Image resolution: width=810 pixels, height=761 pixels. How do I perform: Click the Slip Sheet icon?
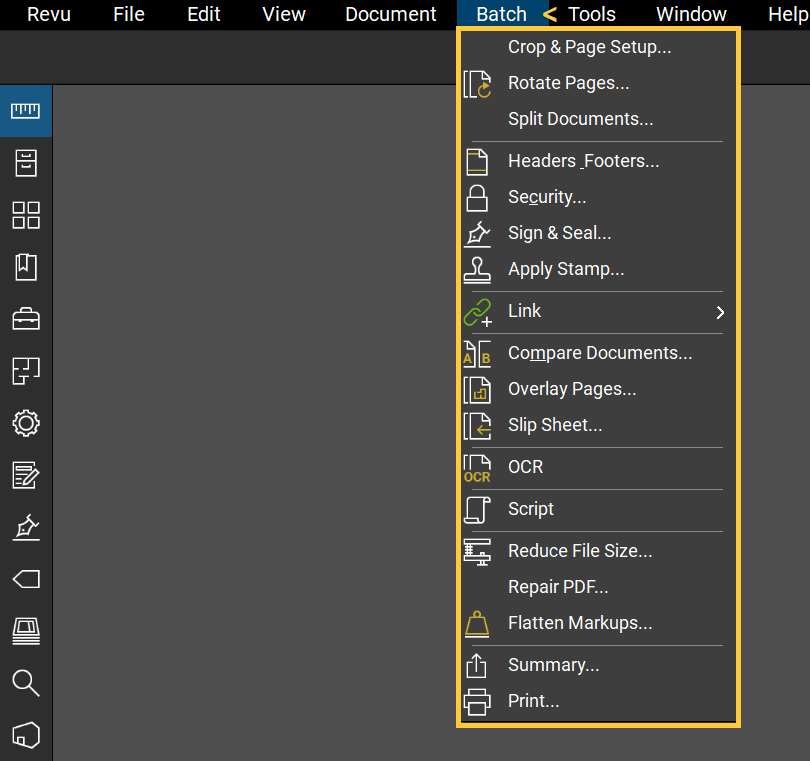click(x=477, y=426)
